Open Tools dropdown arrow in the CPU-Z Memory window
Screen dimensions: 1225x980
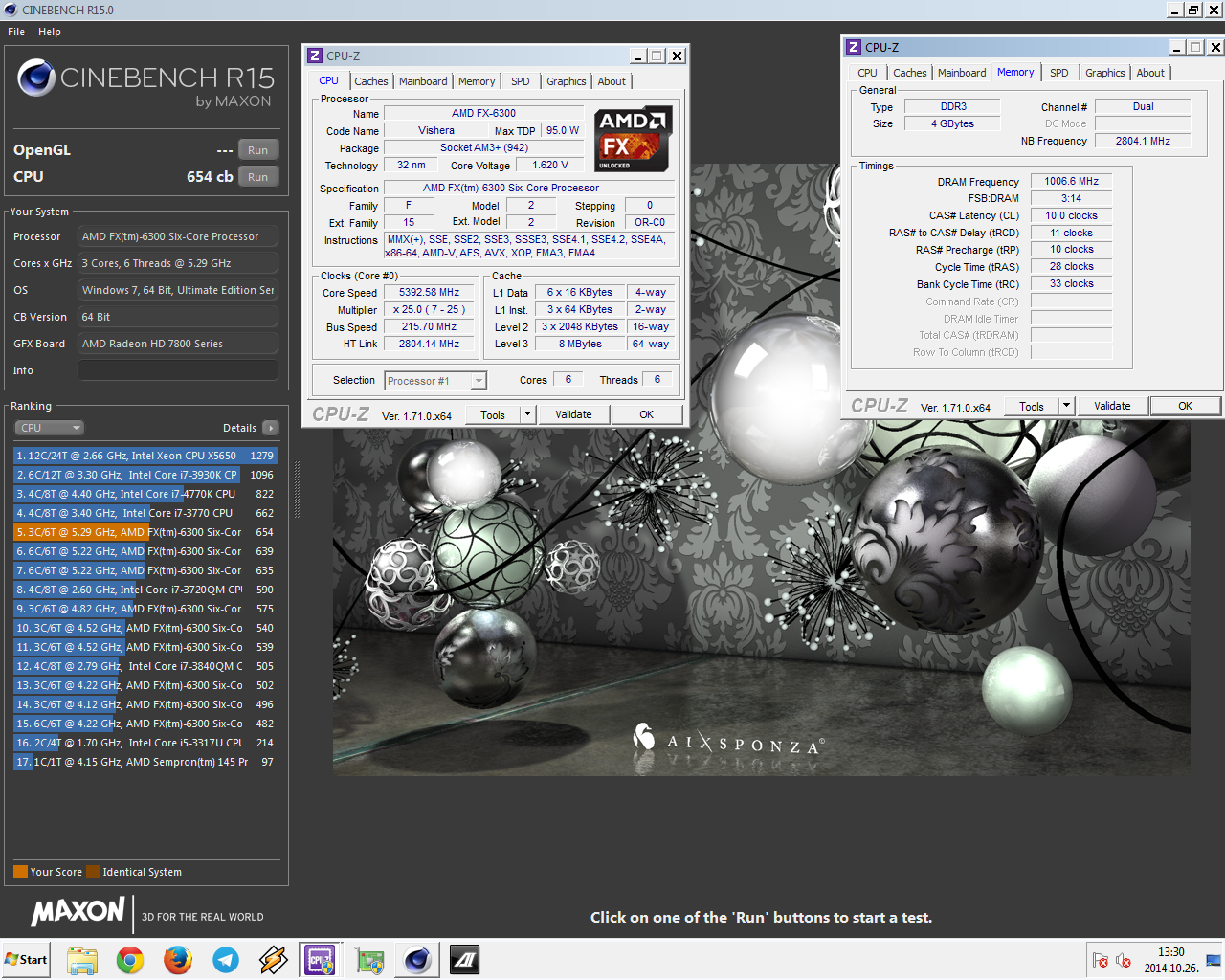tap(1066, 406)
